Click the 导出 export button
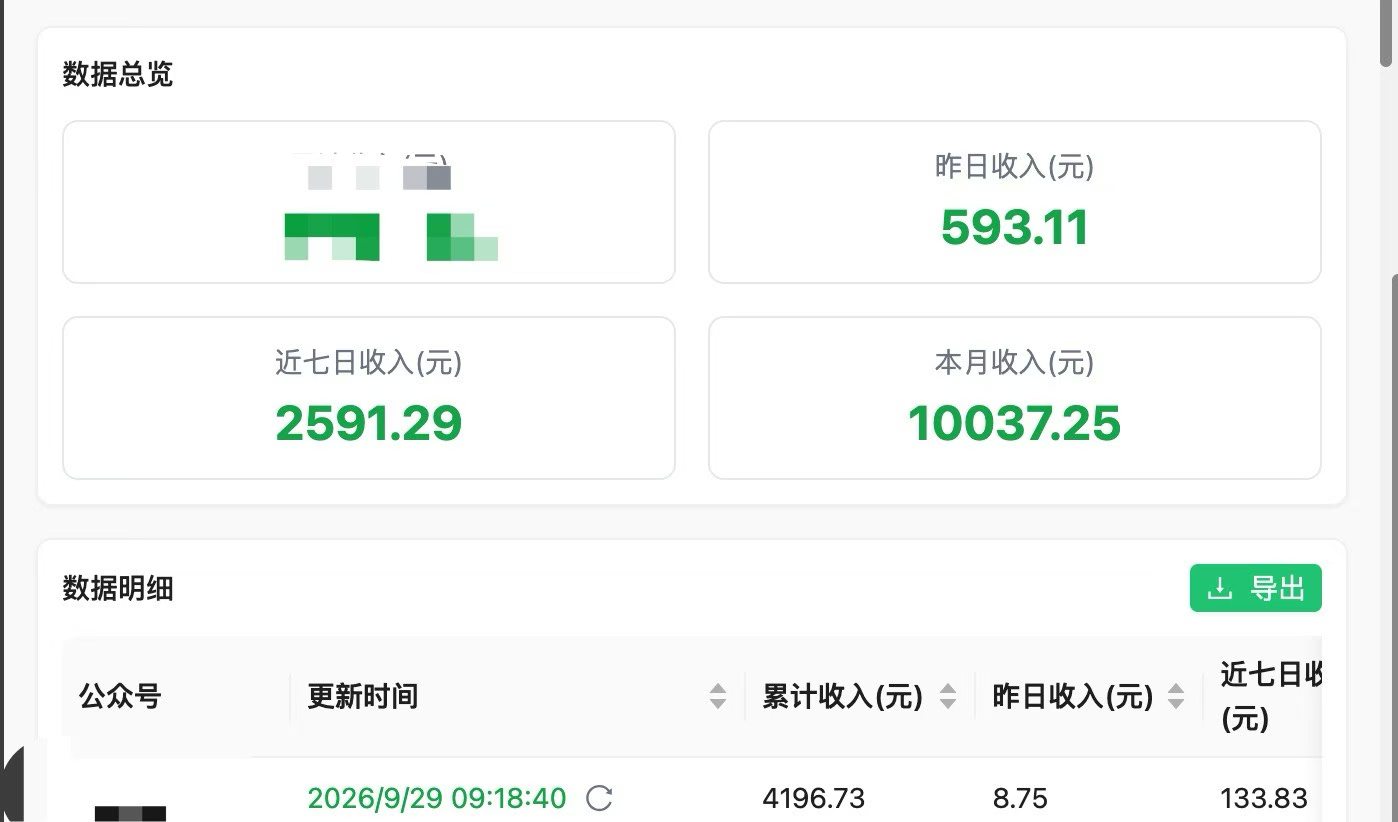 [1255, 588]
